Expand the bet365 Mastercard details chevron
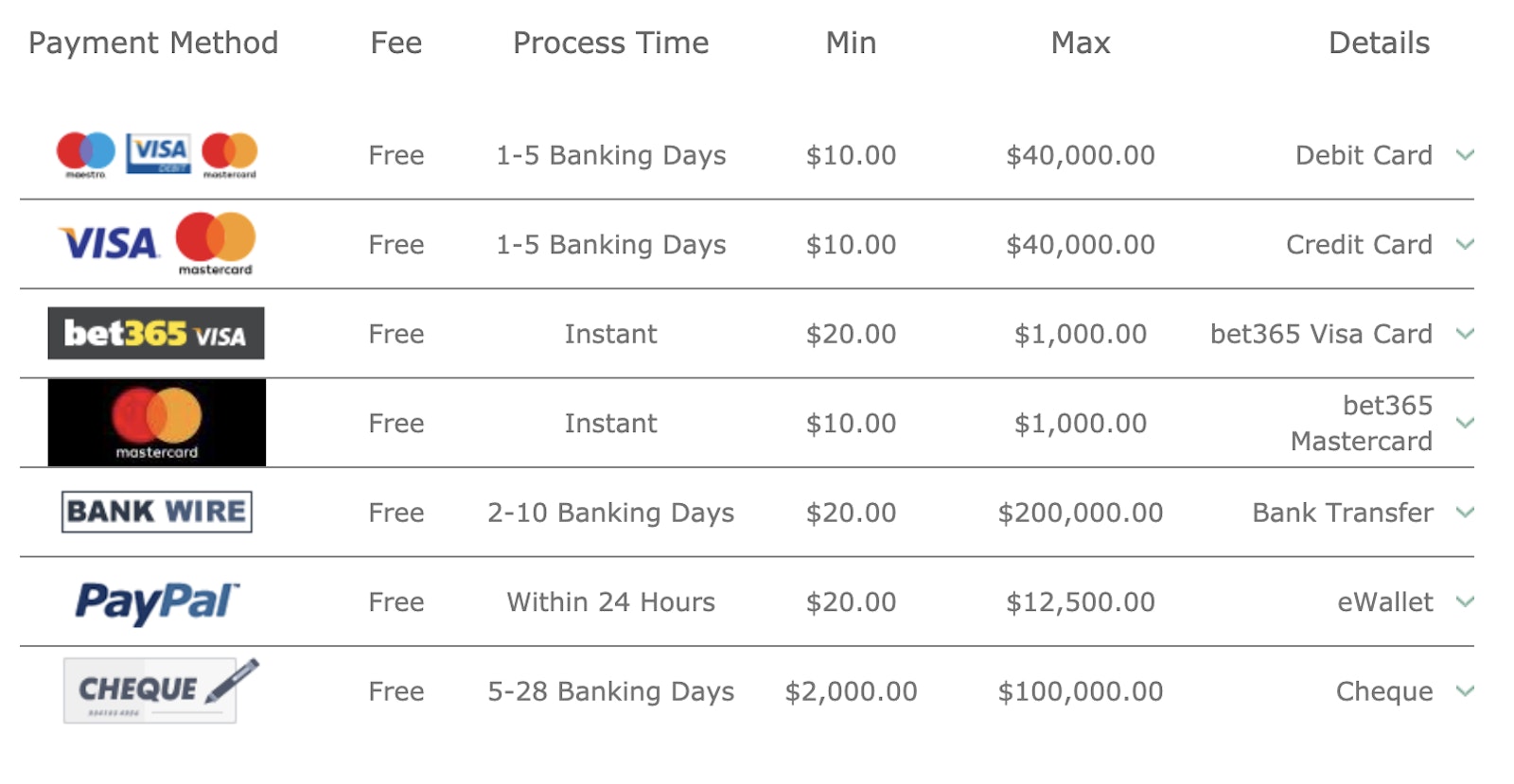Image resolution: width=1514 pixels, height=784 pixels. (1465, 423)
